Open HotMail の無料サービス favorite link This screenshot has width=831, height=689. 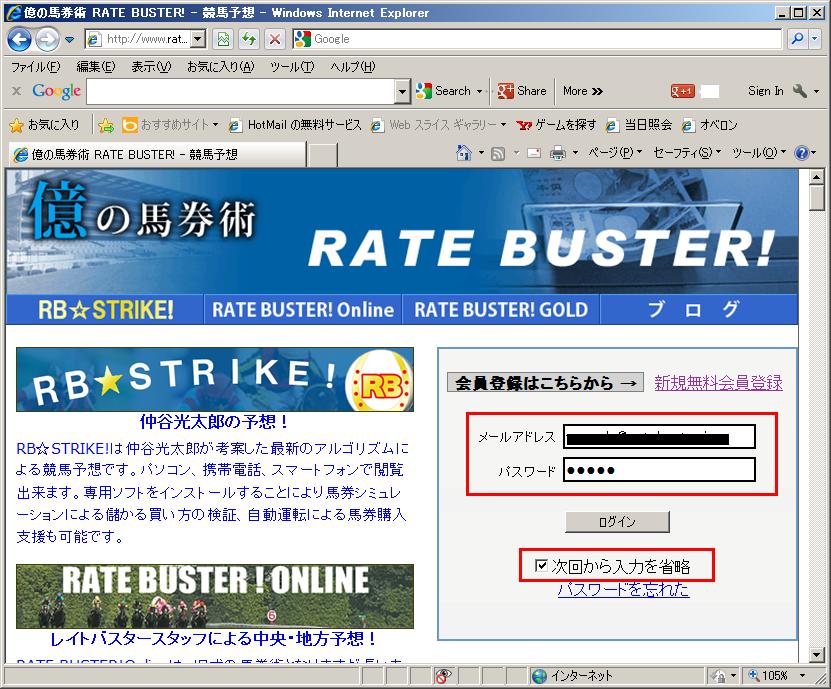296,125
